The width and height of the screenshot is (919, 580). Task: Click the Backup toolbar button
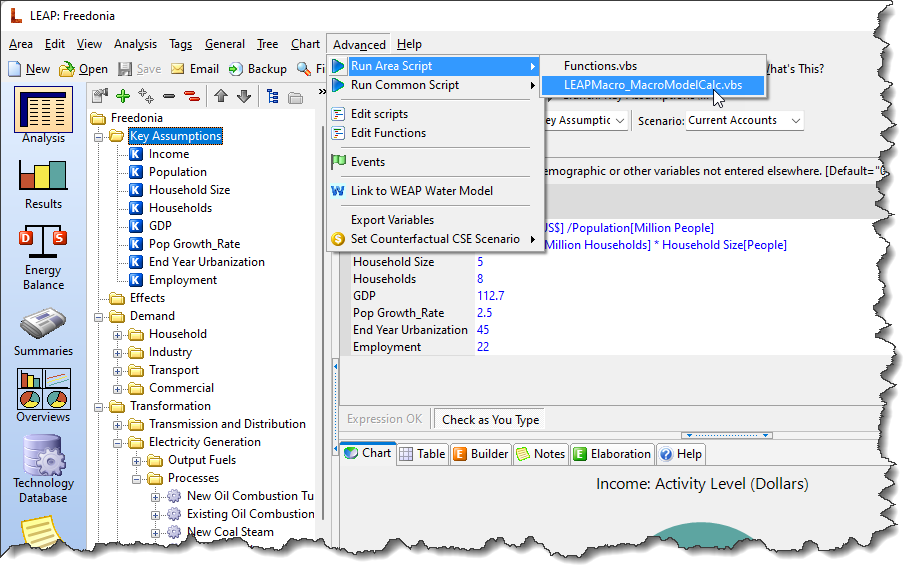[258, 69]
